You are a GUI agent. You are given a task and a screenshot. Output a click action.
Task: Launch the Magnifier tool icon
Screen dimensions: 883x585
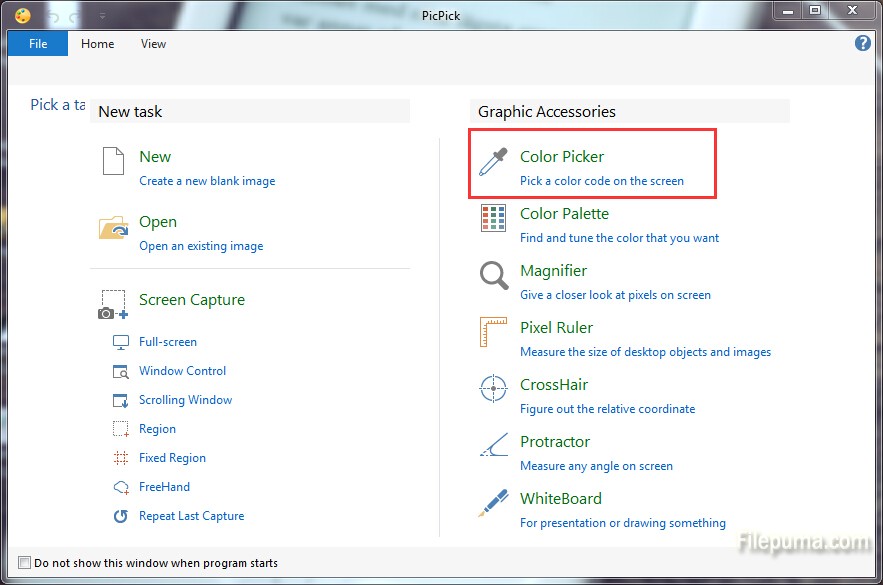[493, 276]
